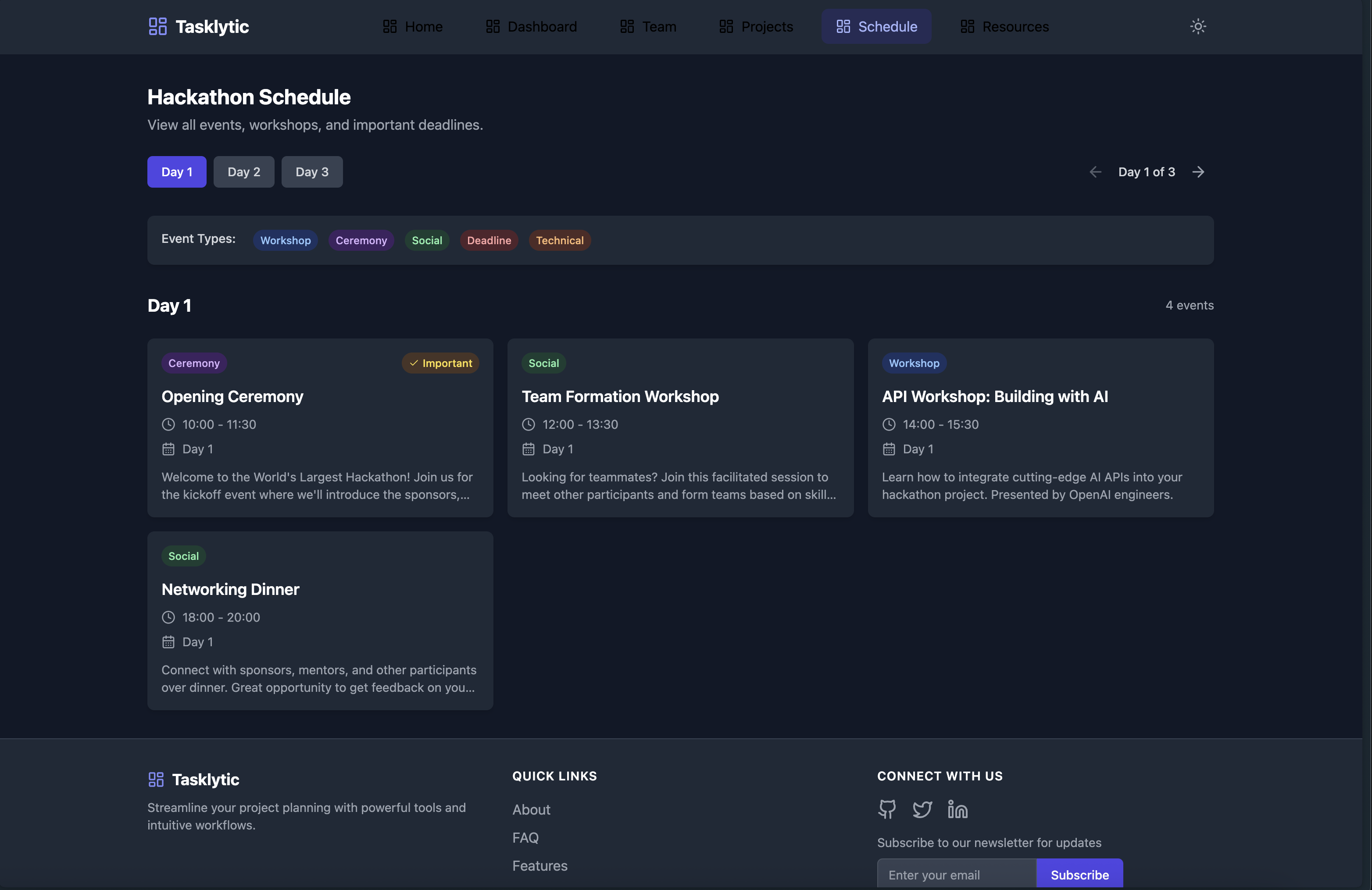
Task: Click the GitHub icon in footer
Action: (886, 809)
